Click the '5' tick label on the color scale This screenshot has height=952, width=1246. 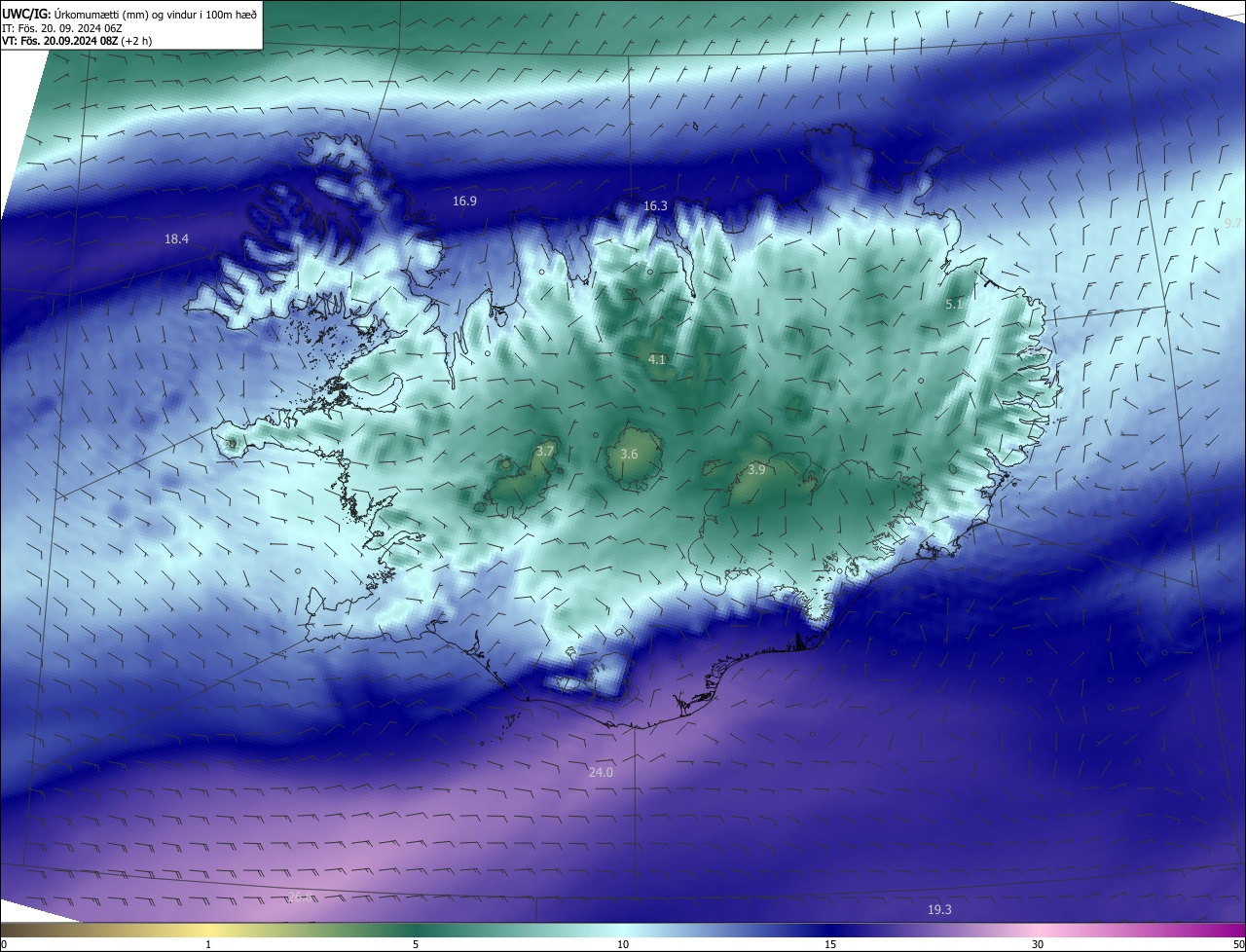tap(416, 944)
